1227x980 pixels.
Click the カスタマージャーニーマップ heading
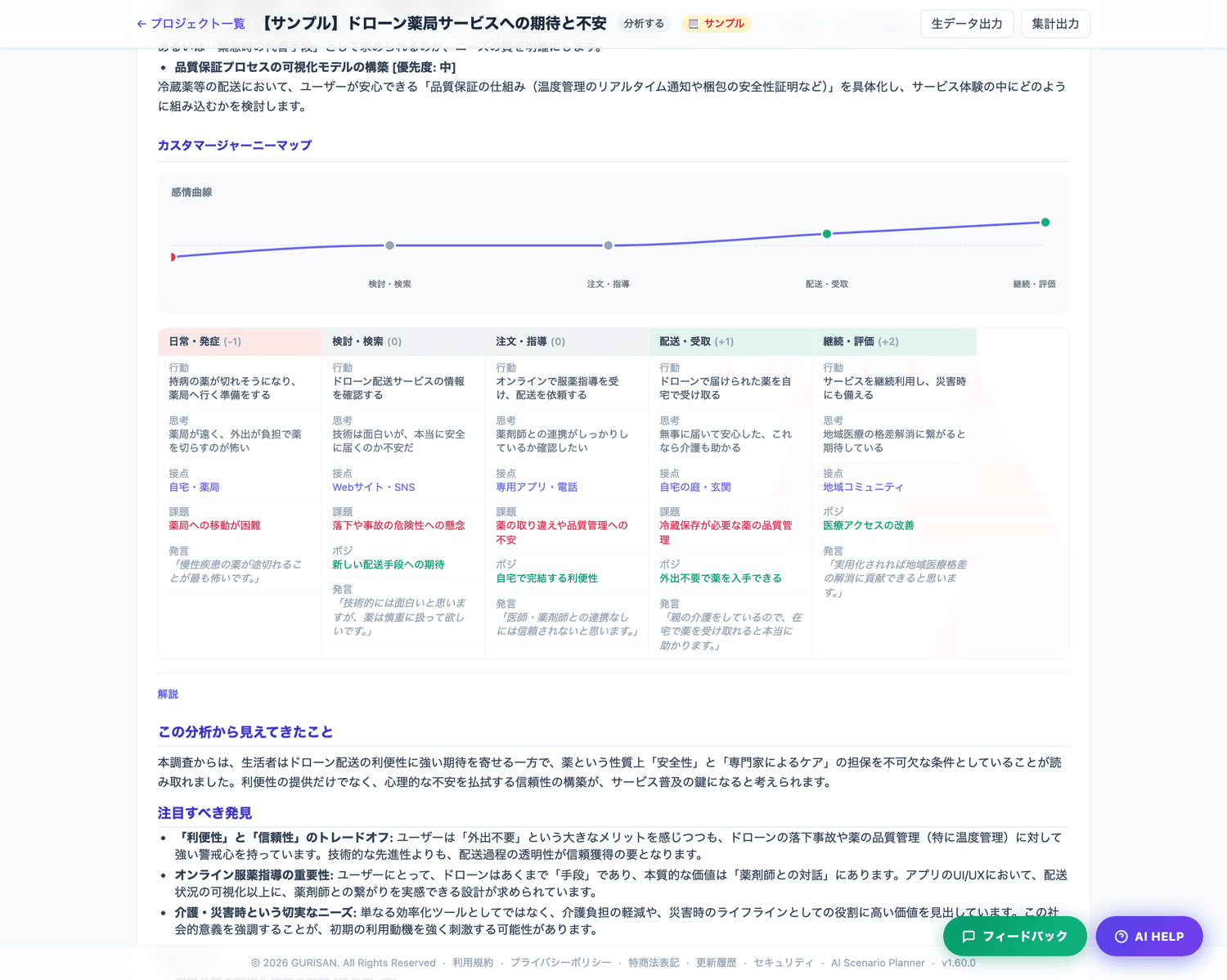tap(235, 145)
